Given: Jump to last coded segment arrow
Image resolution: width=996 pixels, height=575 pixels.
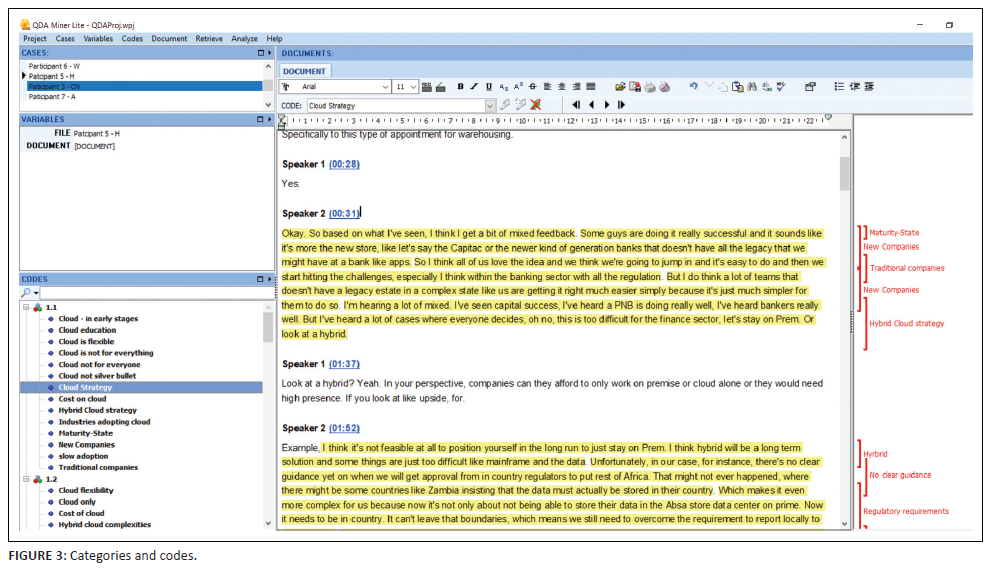Looking at the screenshot, I should 621,105.
